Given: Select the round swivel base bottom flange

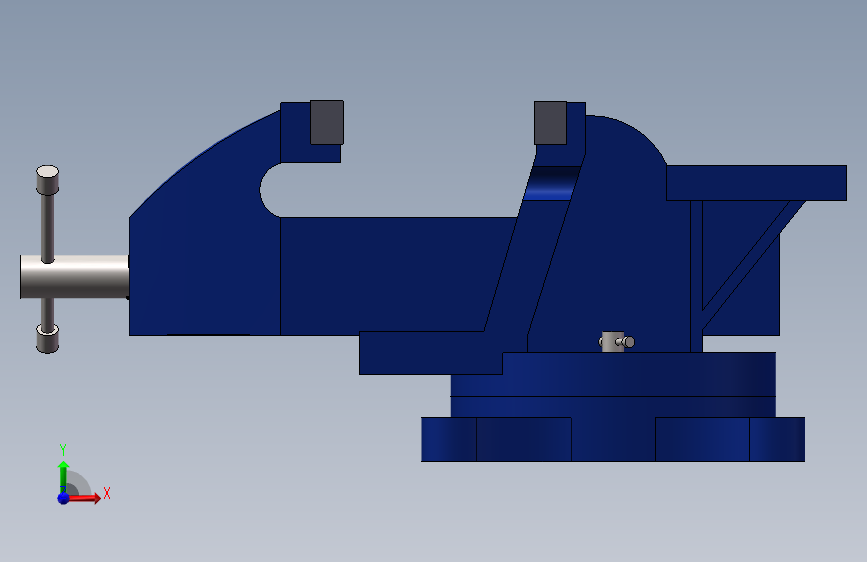Looking at the screenshot, I should [613, 439].
